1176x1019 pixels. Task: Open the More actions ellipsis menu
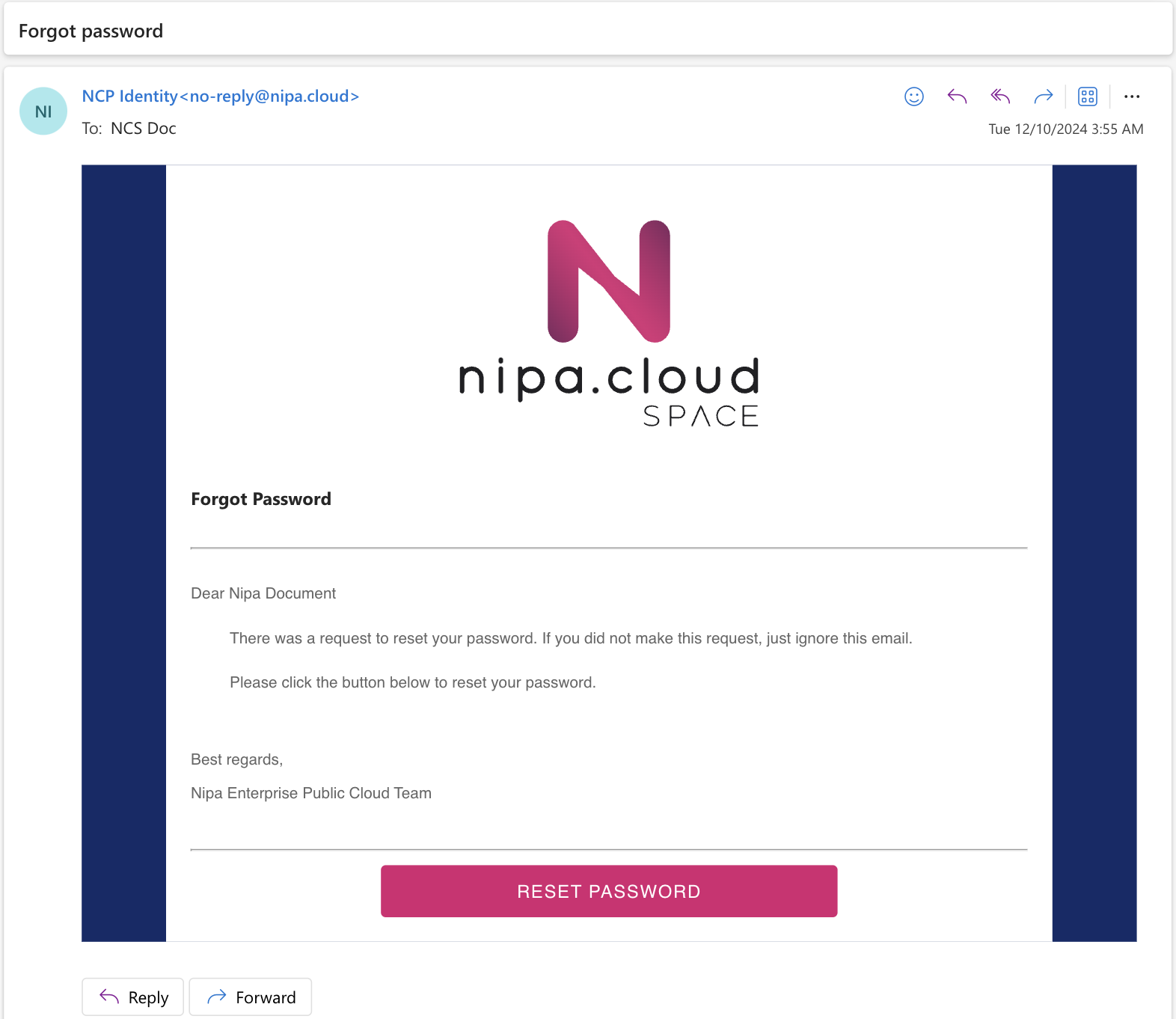click(x=1132, y=97)
